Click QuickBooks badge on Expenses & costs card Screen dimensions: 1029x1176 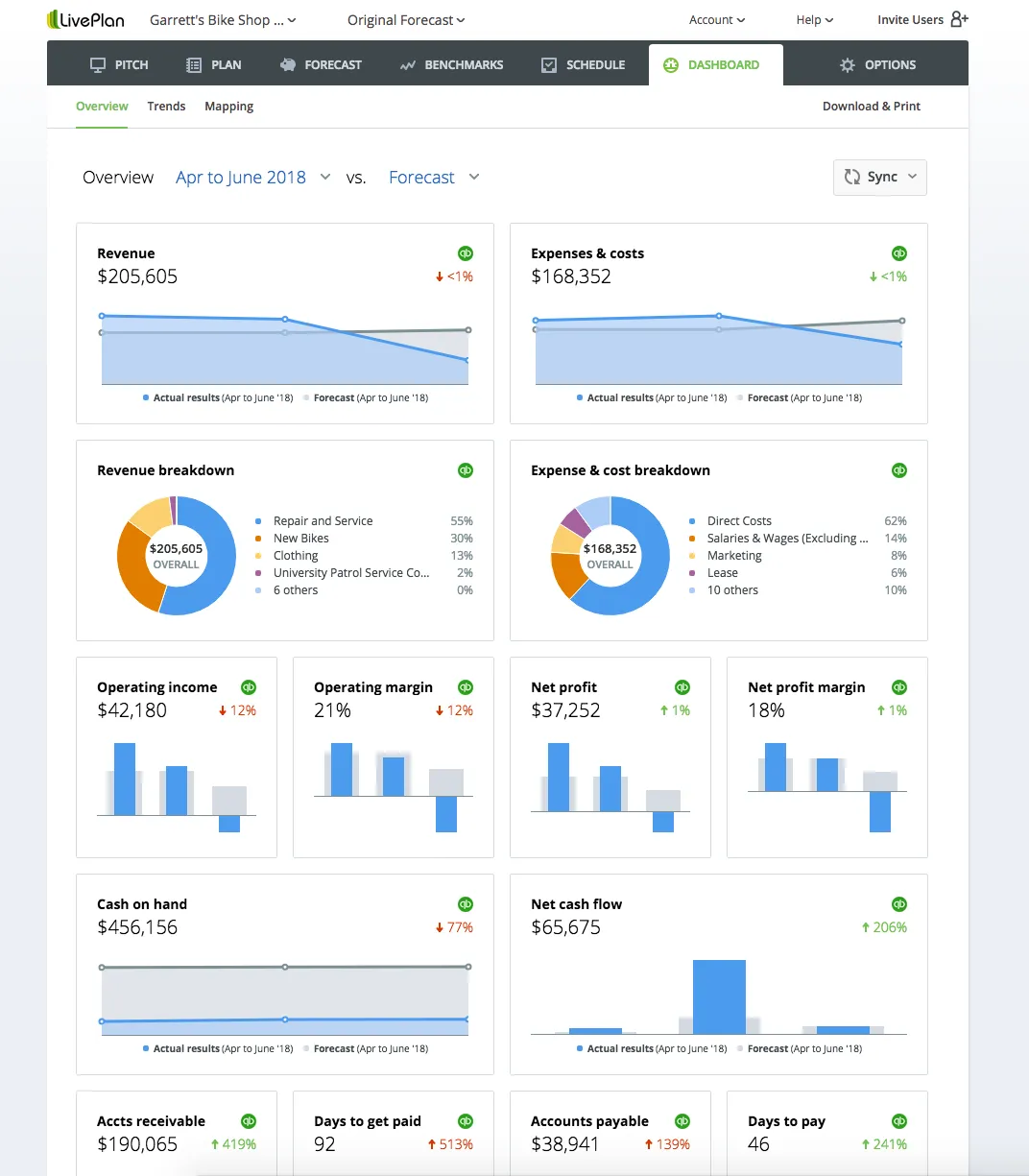[899, 253]
